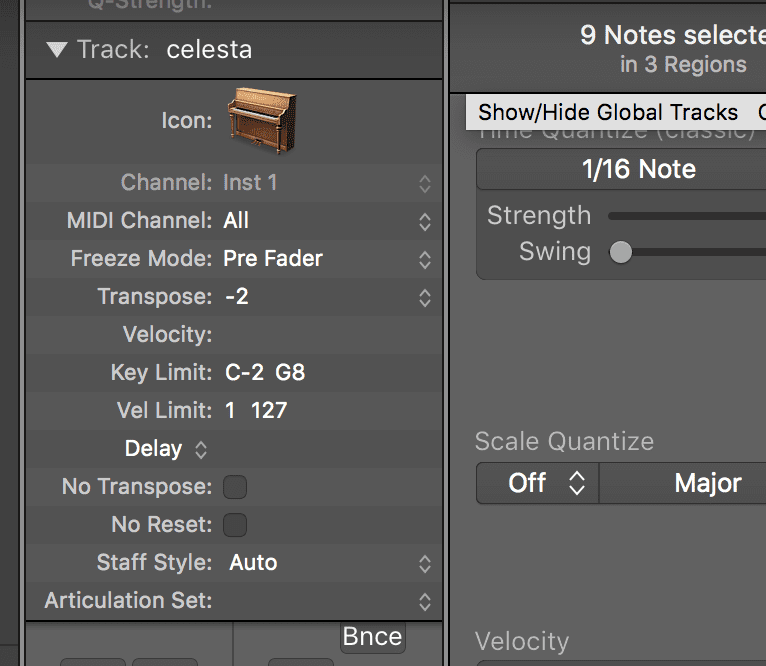Click the celesta piano track icon
Screen dimensions: 766x666
[x=261, y=120]
